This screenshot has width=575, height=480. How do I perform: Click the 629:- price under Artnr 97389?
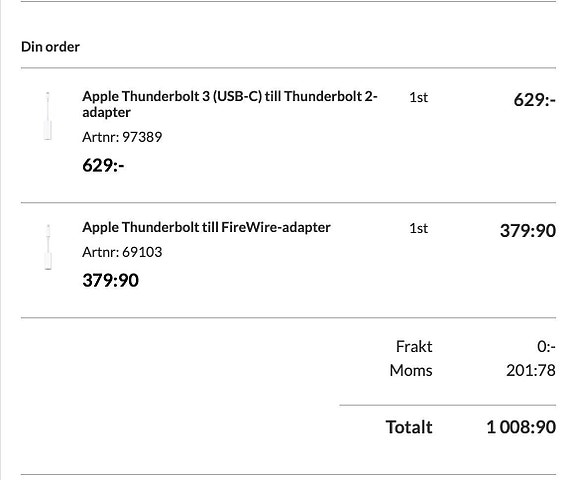click(103, 165)
